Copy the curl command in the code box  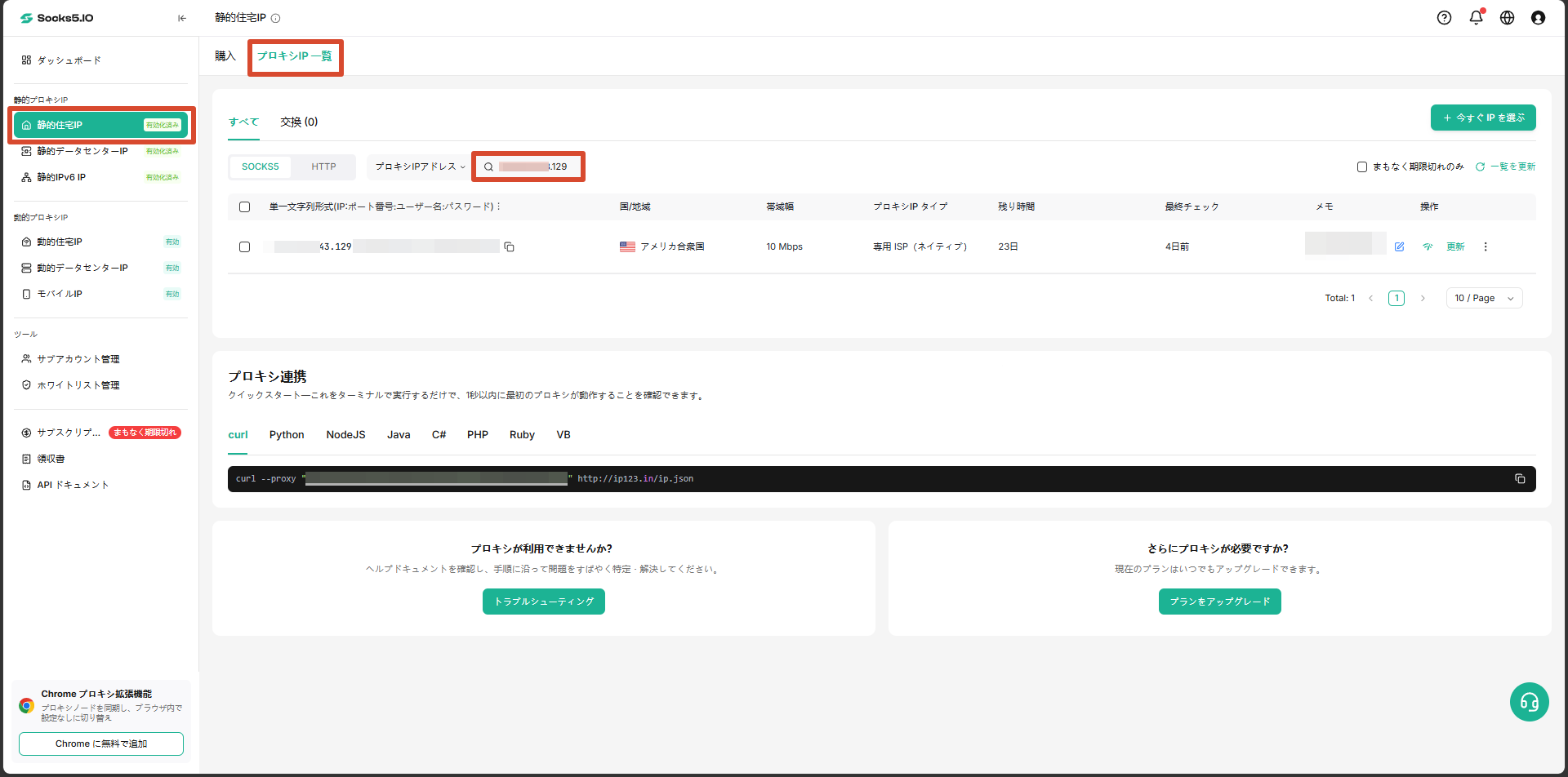pyautogui.click(x=1520, y=479)
